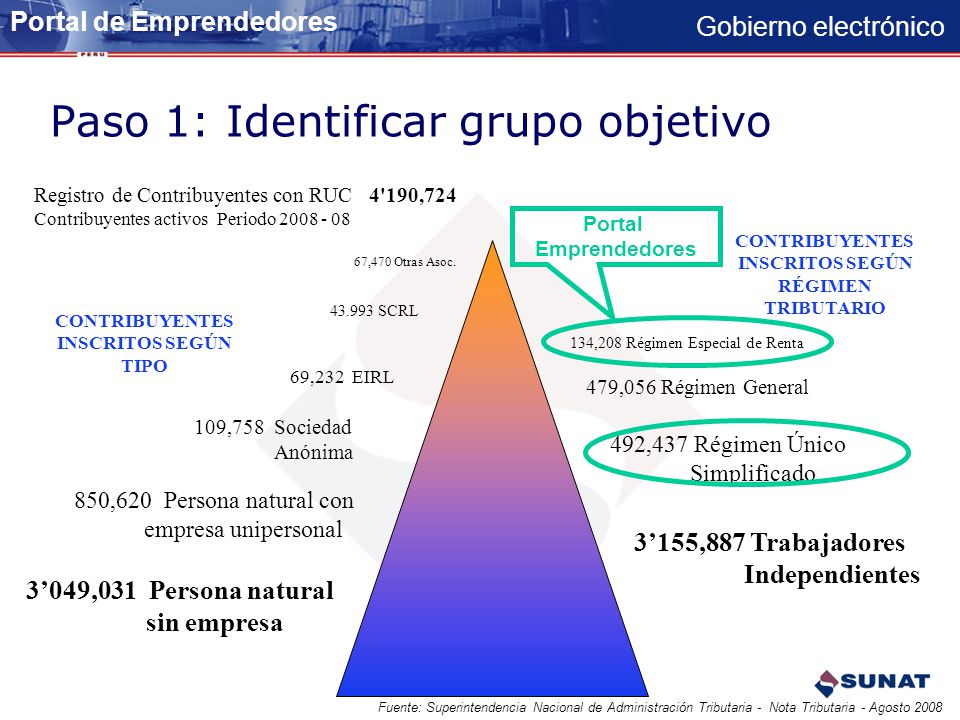This screenshot has width=960, height=720.
Task: Click '492,437 Régimen Único Simplificado' label
Action: click(x=728, y=458)
